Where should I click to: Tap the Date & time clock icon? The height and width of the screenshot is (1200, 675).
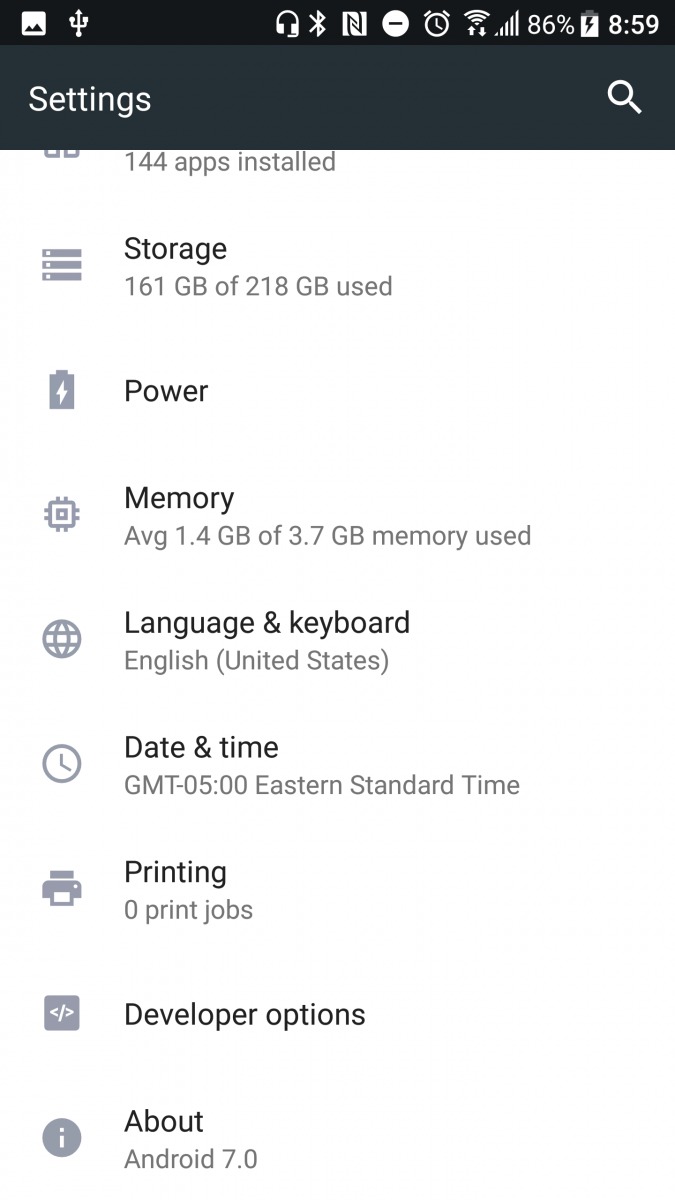click(62, 764)
